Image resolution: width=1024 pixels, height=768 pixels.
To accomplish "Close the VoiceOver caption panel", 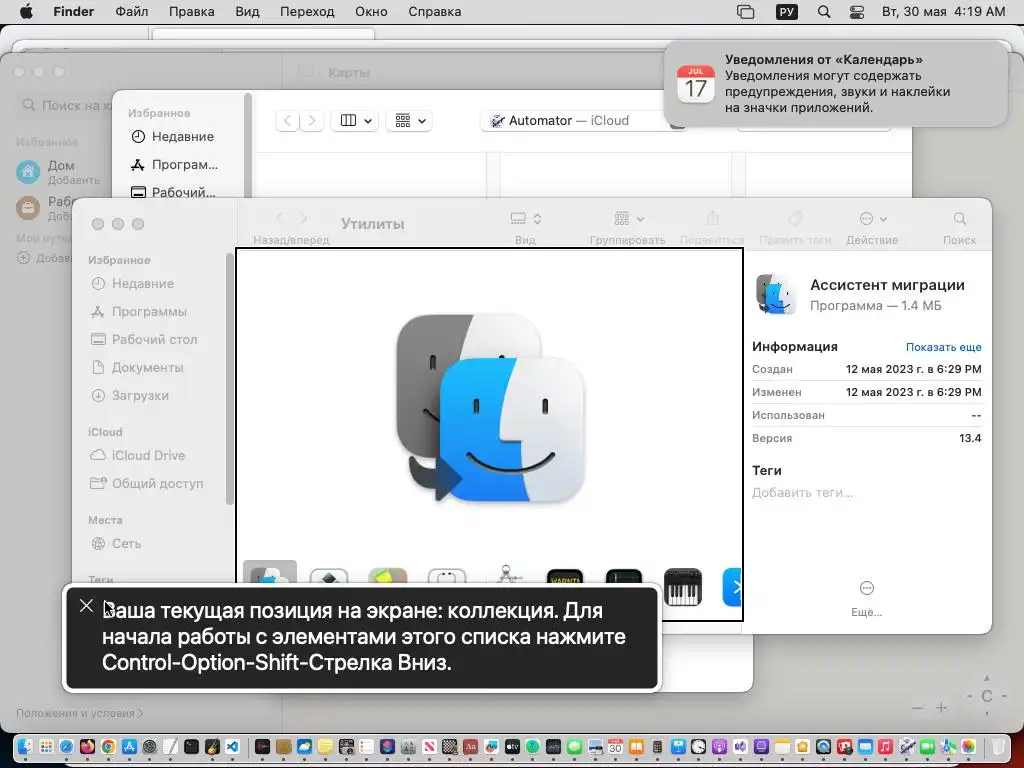I will click(x=86, y=605).
